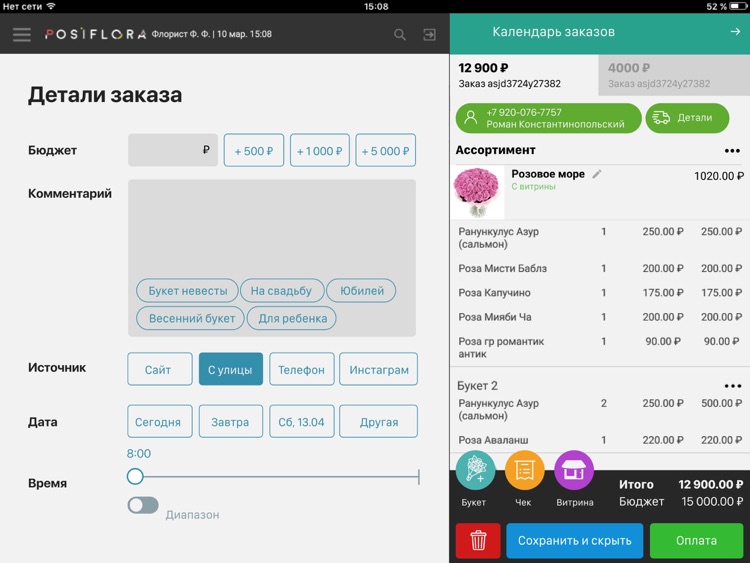Choose Другая date option
Image resolution: width=750 pixels, height=563 pixels.
[x=378, y=421]
